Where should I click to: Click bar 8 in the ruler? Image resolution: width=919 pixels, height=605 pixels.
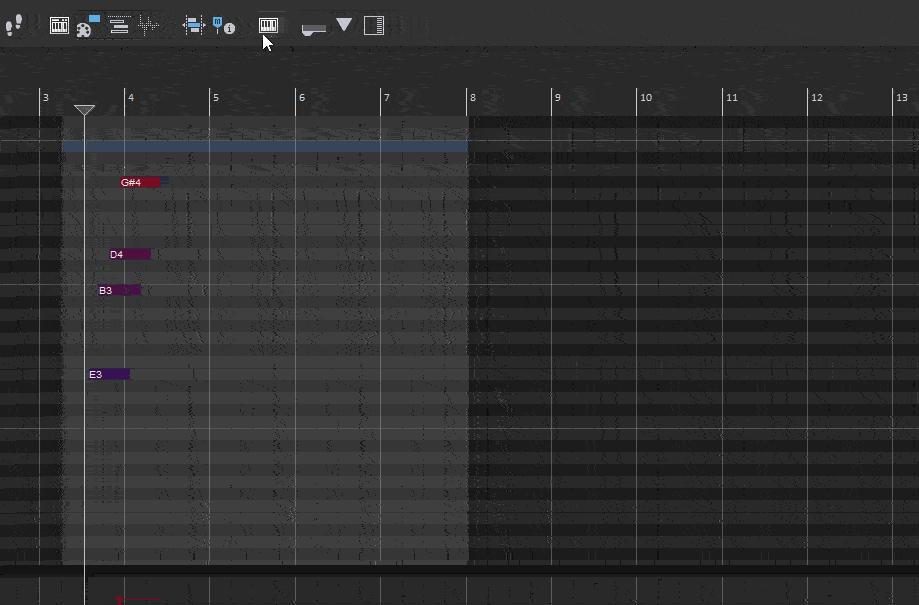473,97
